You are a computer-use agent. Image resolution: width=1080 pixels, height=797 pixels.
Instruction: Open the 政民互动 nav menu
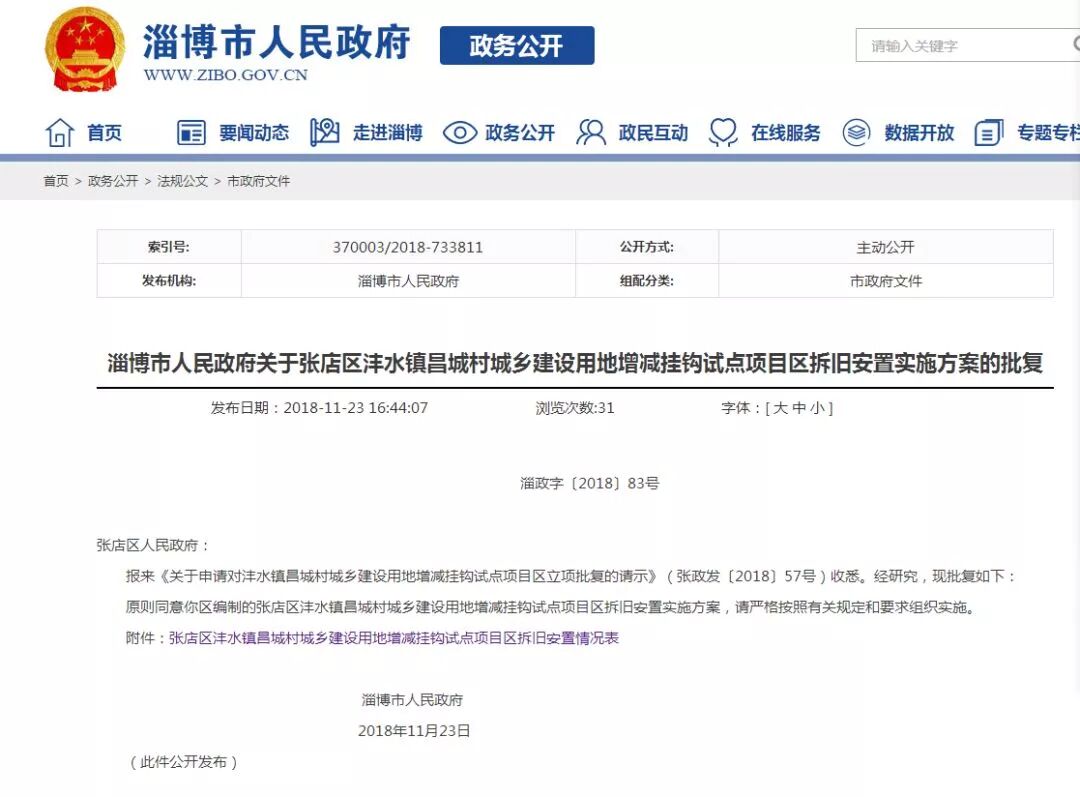click(653, 132)
